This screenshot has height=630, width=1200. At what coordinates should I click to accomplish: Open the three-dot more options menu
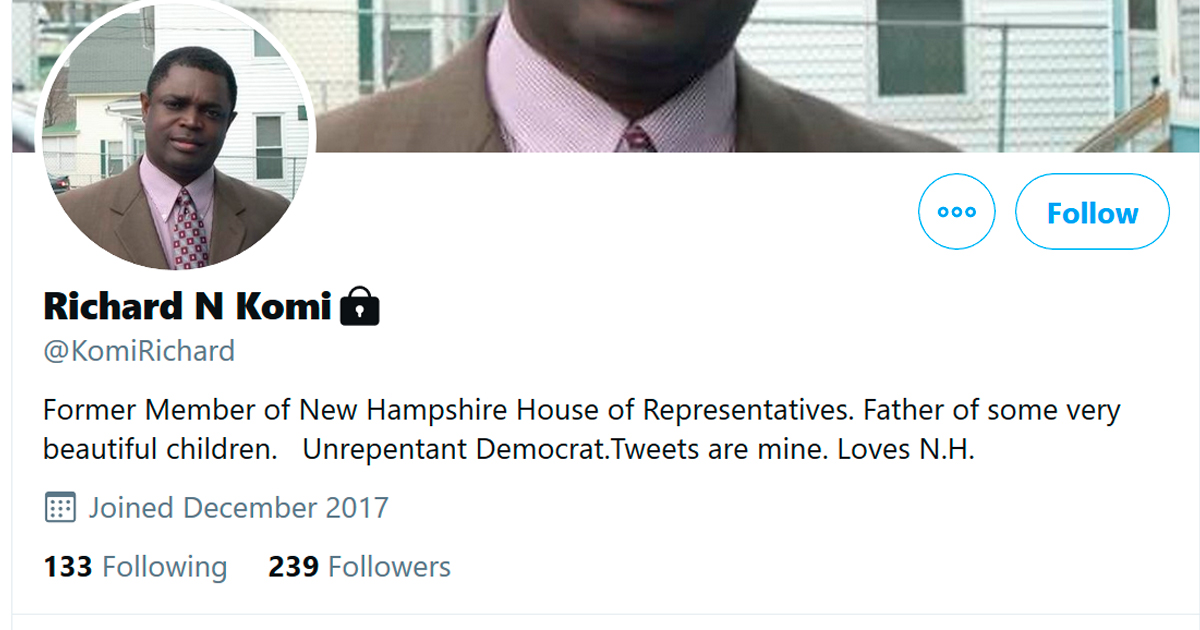point(957,212)
